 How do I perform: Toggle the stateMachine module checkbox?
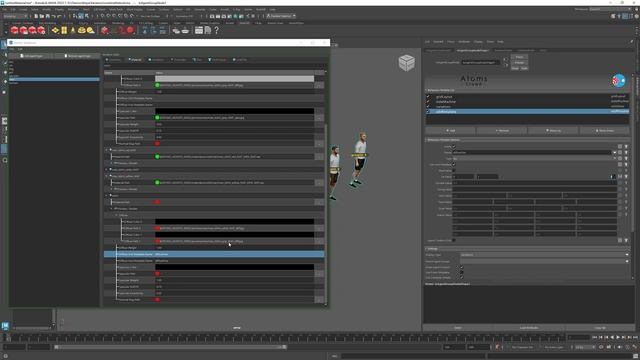coord(428,102)
